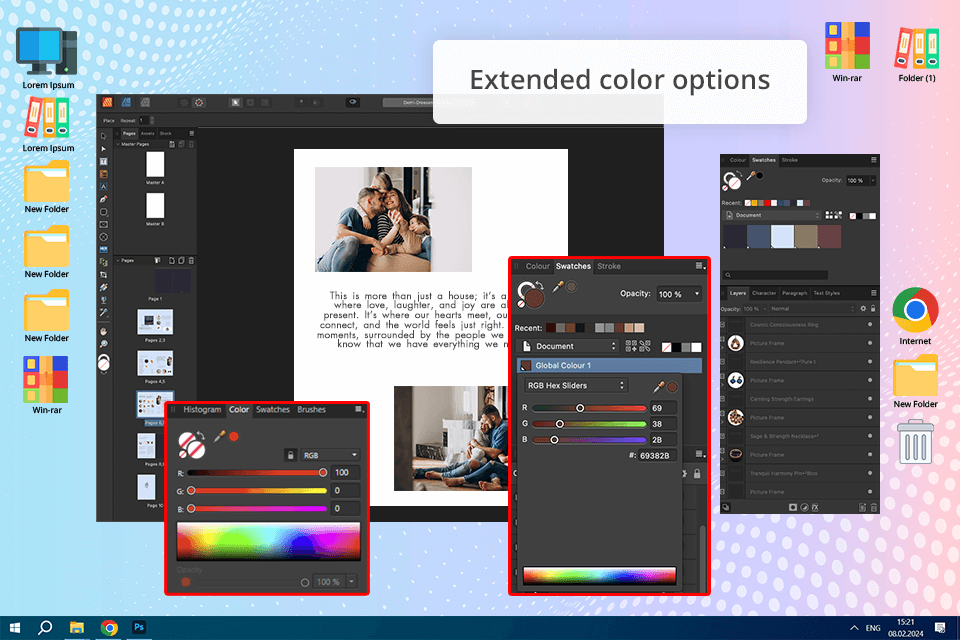Select the Zoom magnifier tool in the left toolbar

click(x=103, y=344)
